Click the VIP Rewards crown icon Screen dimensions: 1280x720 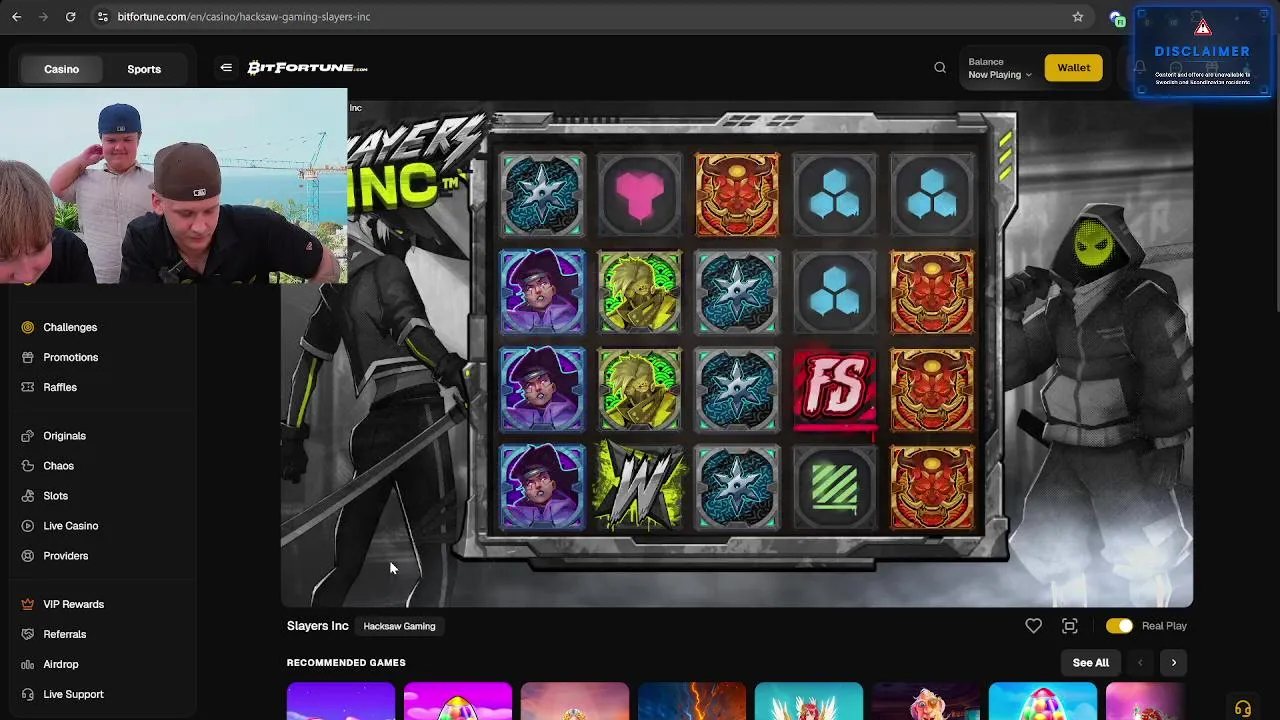[x=28, y=604]
